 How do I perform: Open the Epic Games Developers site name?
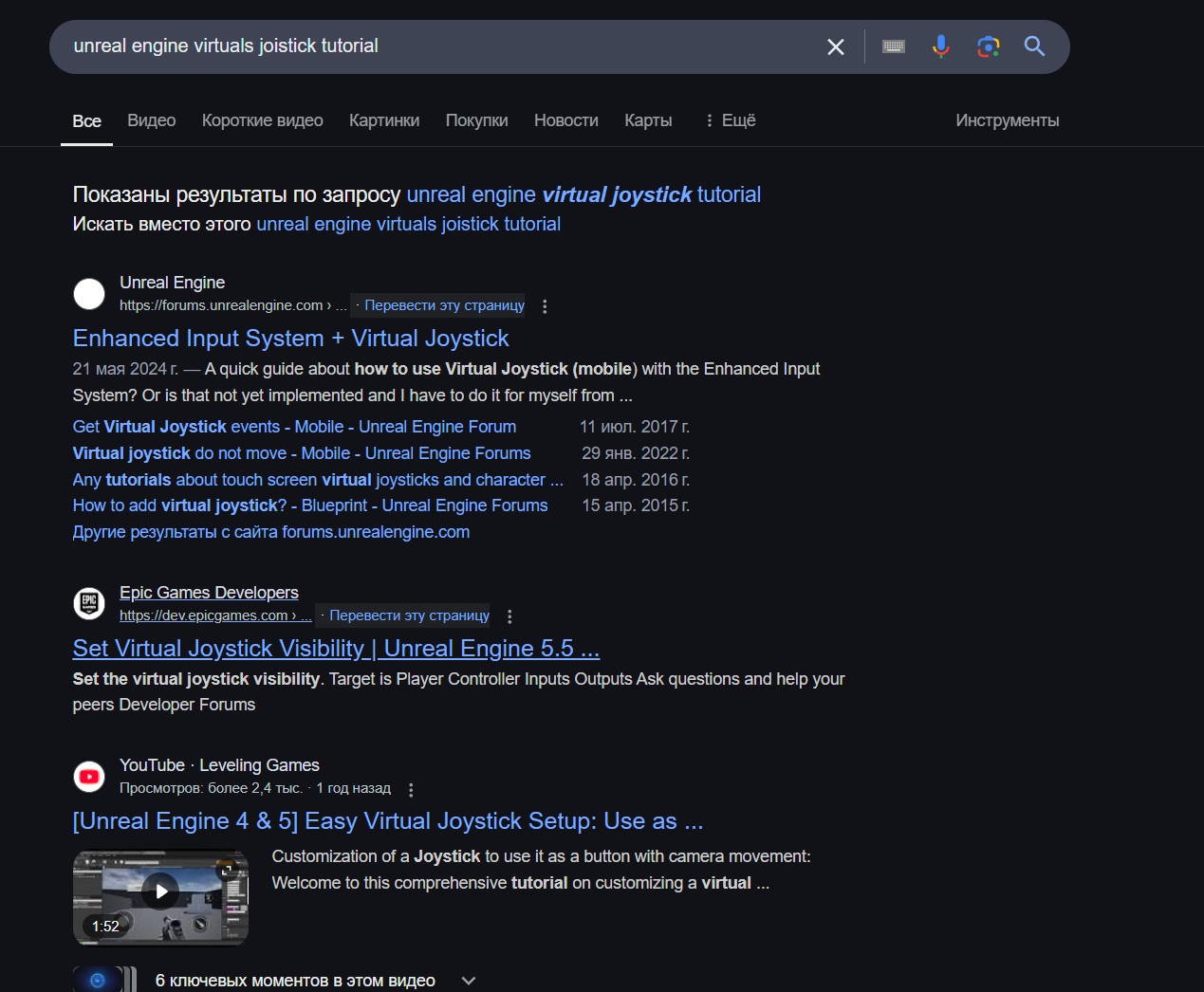pos(209,593)
